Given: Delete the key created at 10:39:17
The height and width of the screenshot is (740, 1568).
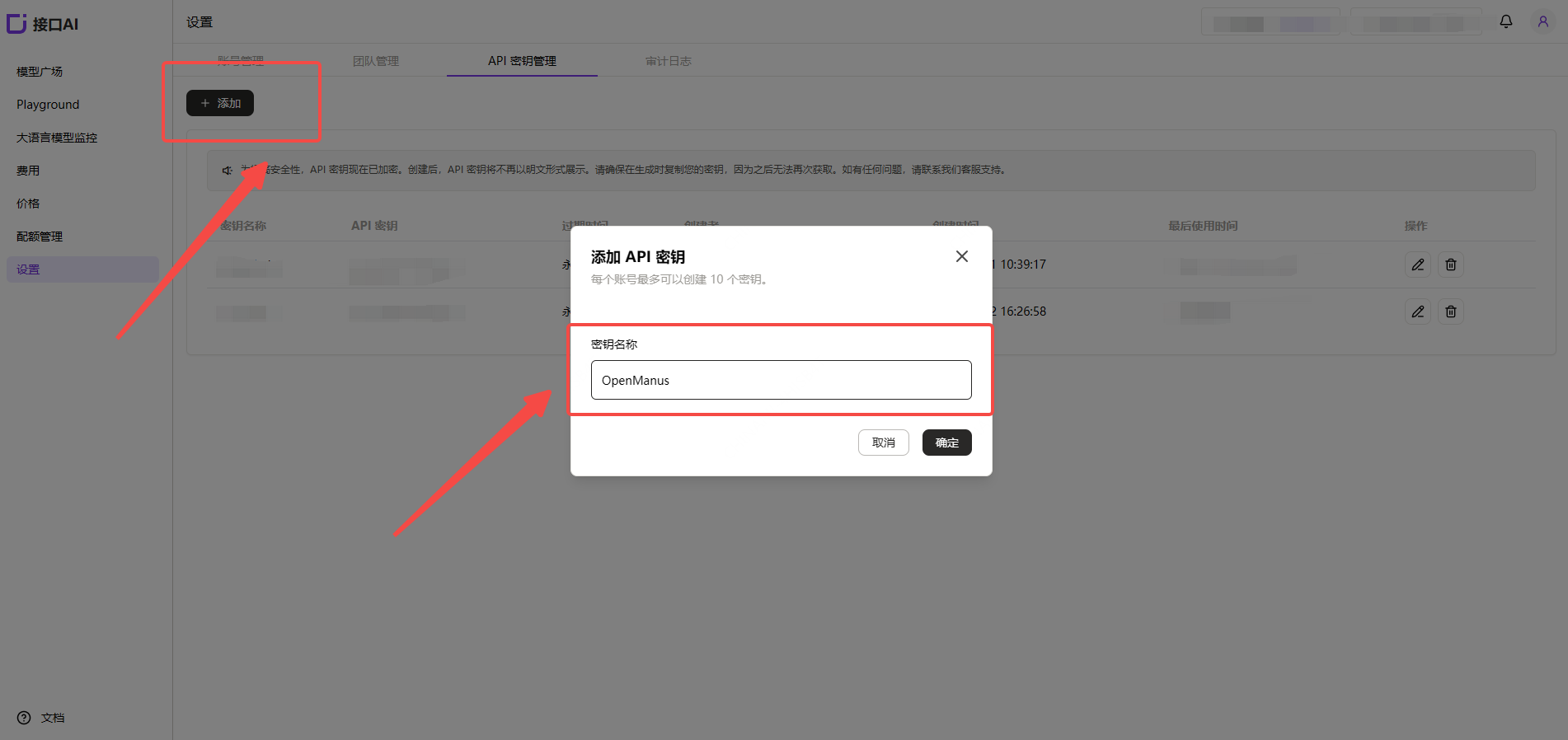Looking at the screenshot, I should 1451,265.
